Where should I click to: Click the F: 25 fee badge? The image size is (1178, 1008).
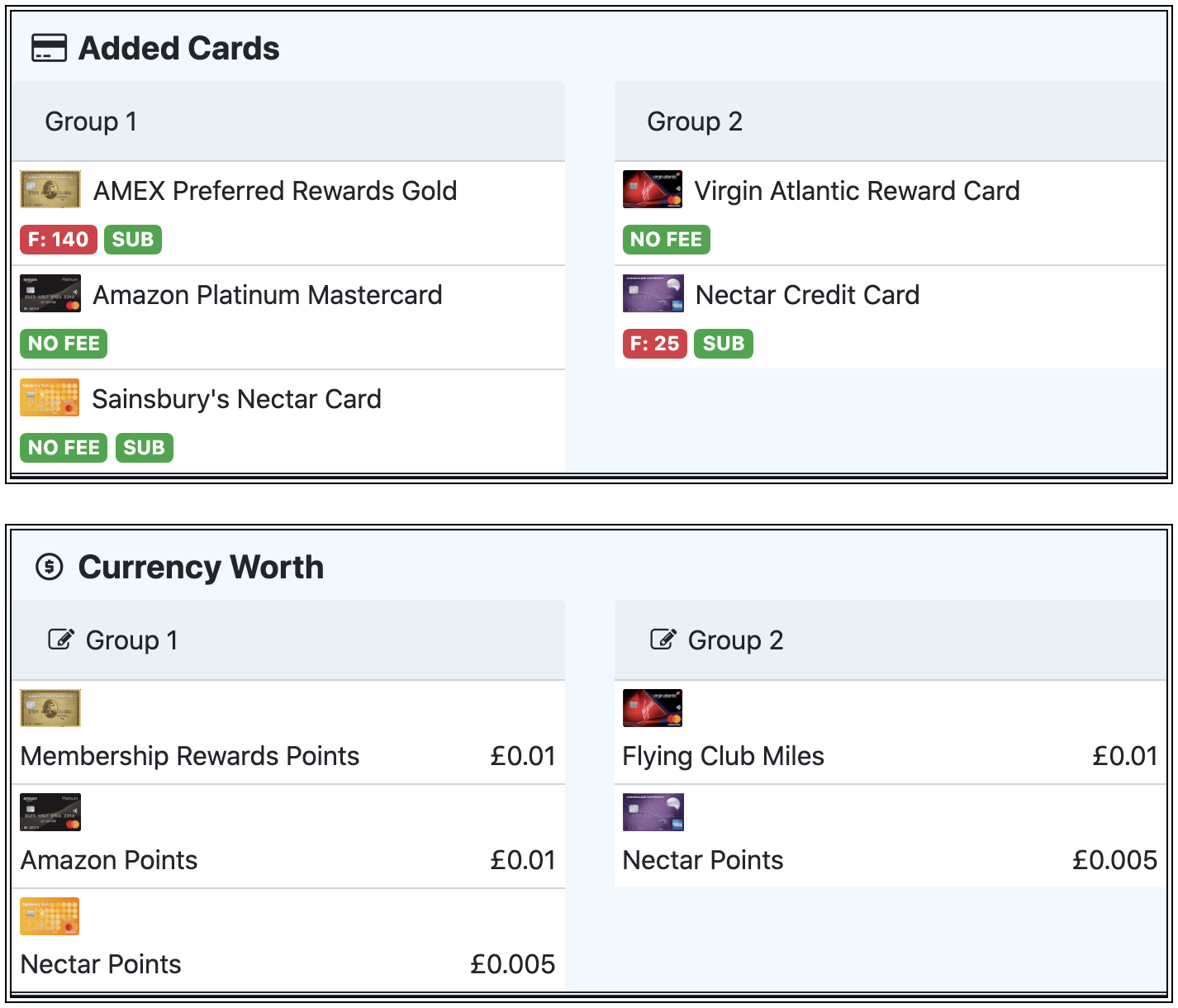click(654, 344)
